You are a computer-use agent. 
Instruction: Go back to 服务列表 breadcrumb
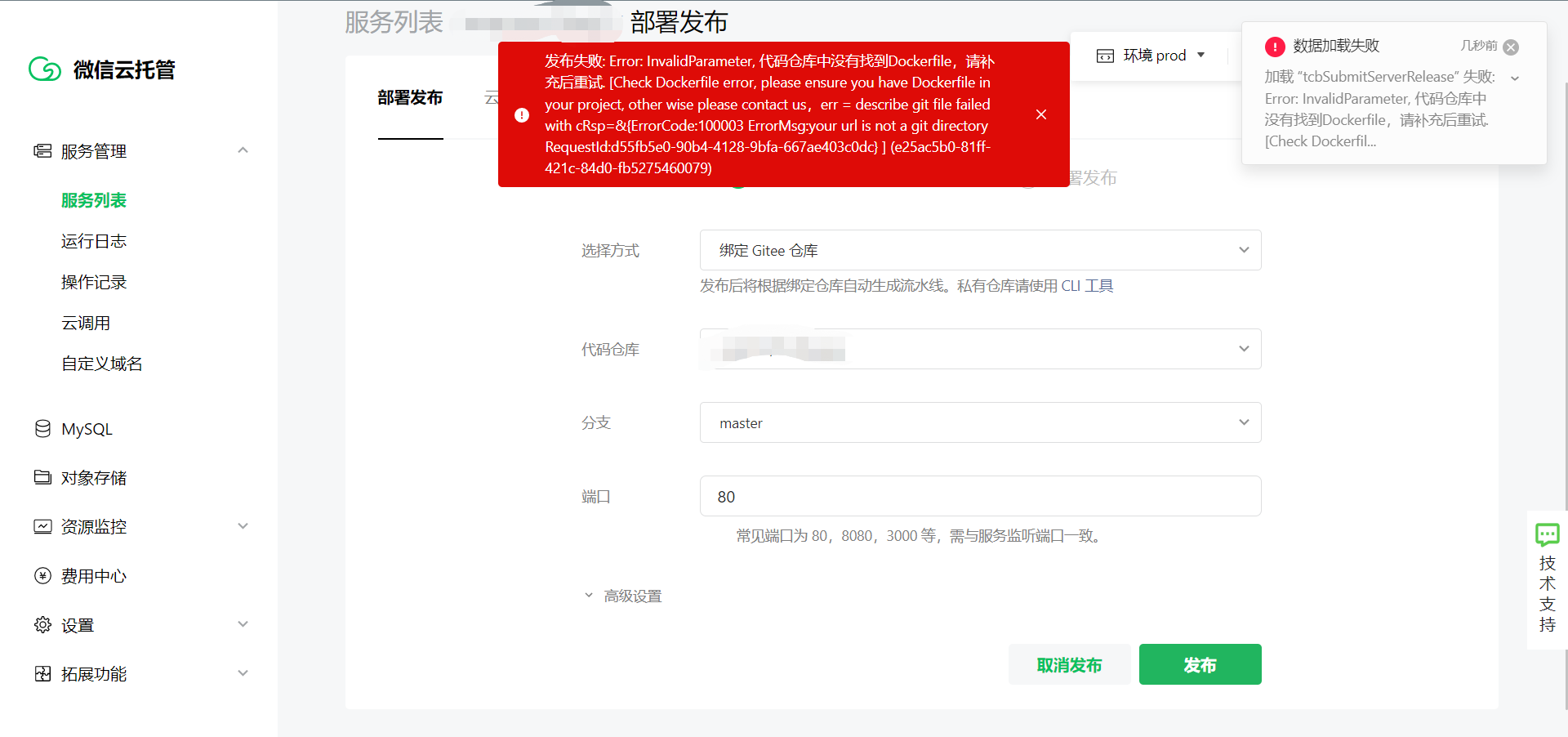(394, 22)
